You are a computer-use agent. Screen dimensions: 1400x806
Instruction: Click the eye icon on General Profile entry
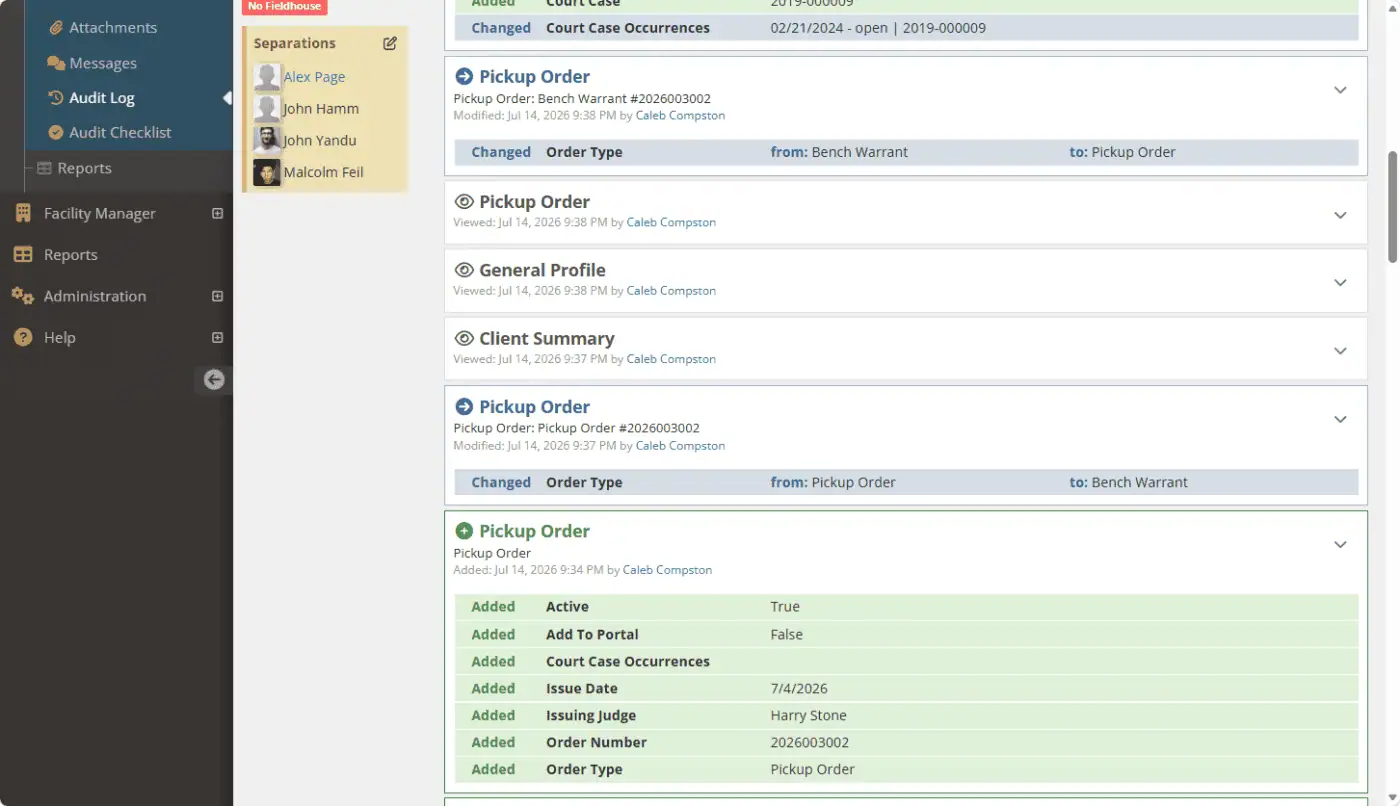[464, 270]
